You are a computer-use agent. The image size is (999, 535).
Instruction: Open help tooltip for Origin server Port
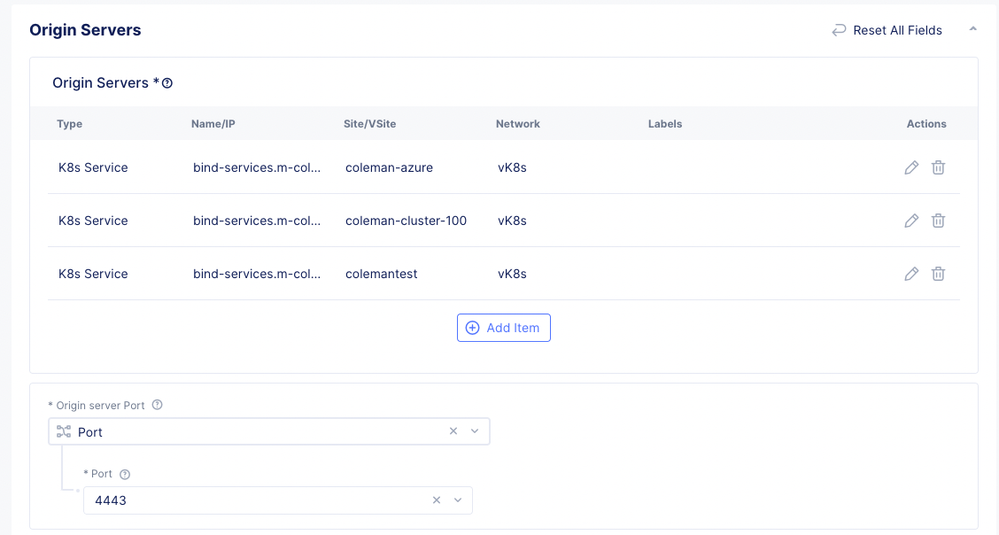[157, 405]
